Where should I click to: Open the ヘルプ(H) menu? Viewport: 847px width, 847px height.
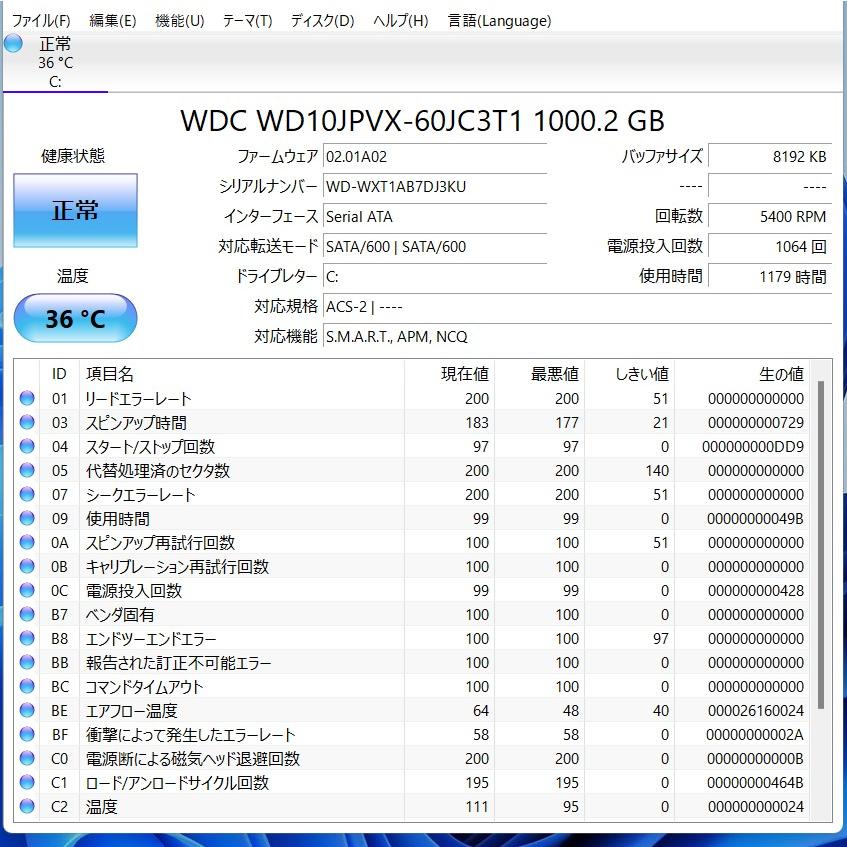click(x=401, y=21)
